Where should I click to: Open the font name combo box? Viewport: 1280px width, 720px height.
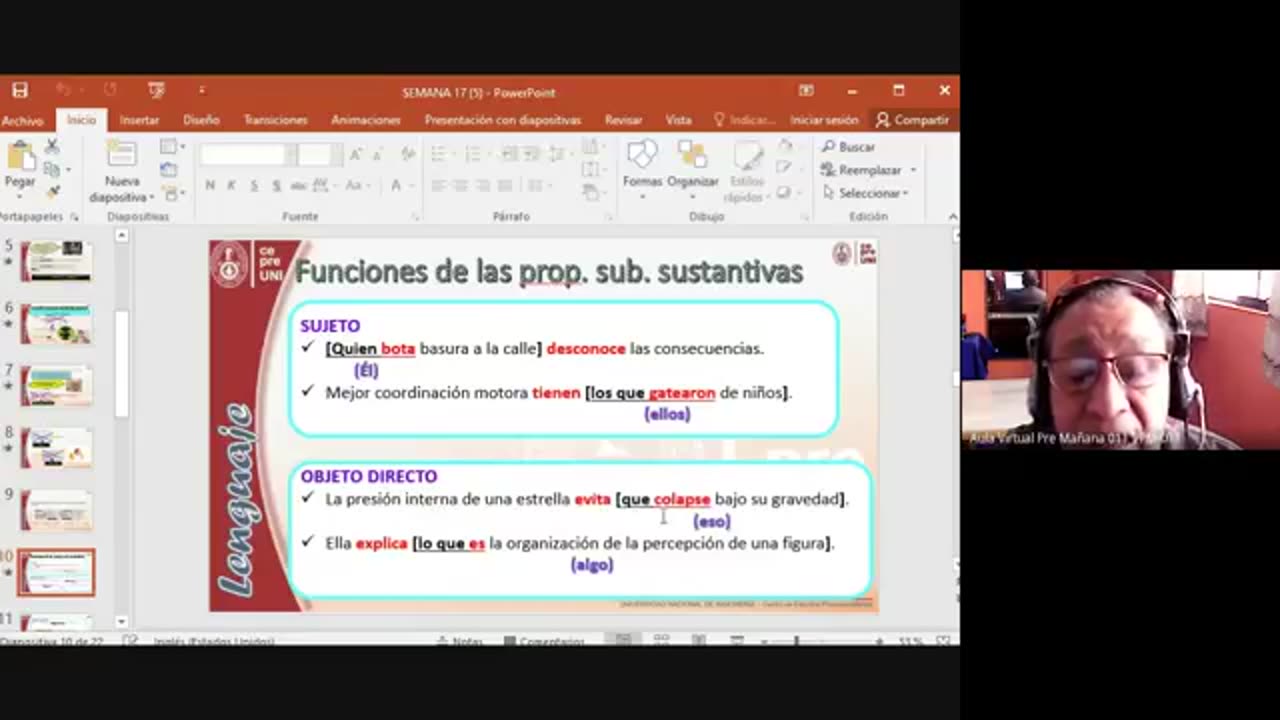[249, 155]
